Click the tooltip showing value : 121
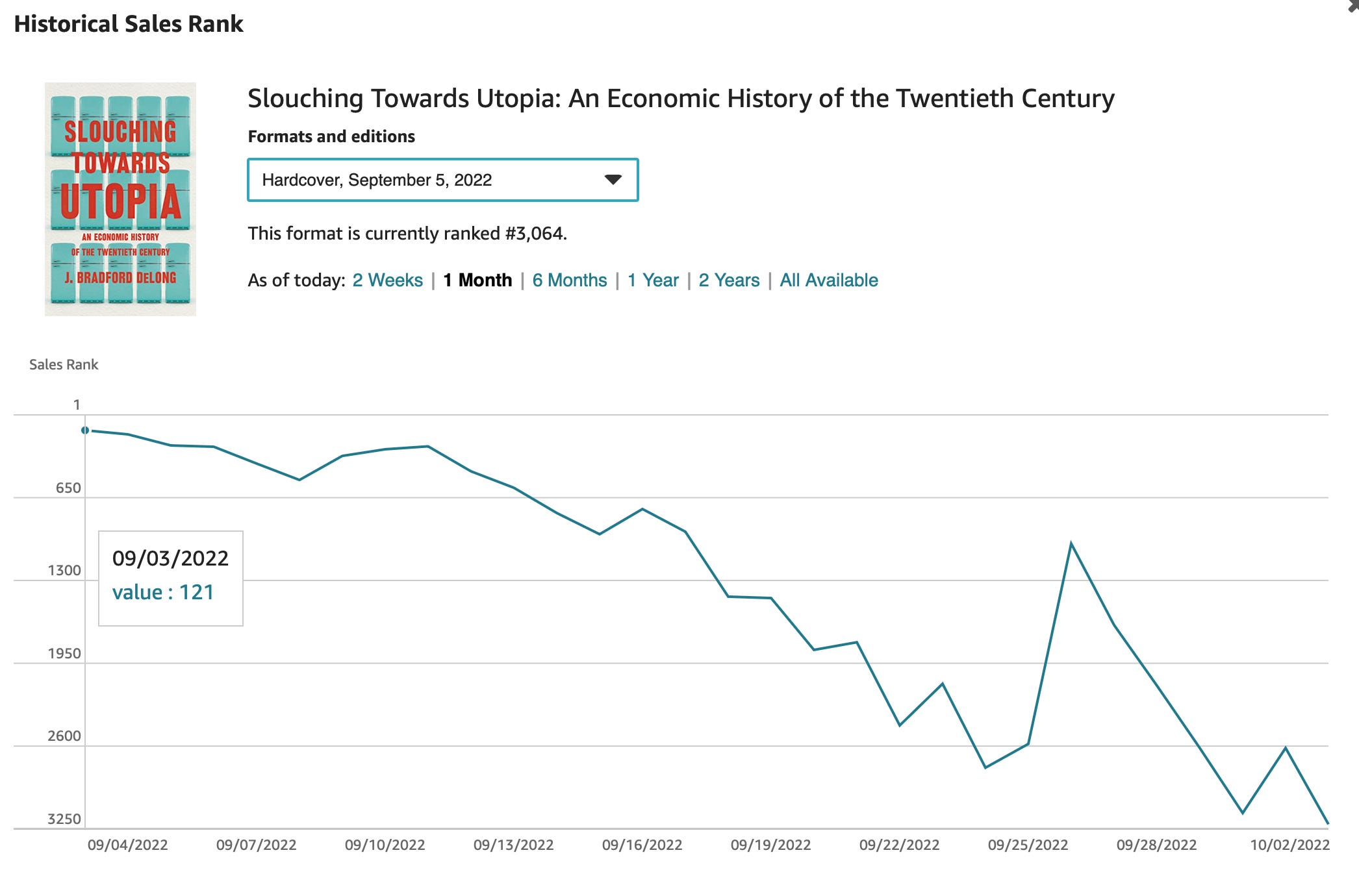 point(170,578)
